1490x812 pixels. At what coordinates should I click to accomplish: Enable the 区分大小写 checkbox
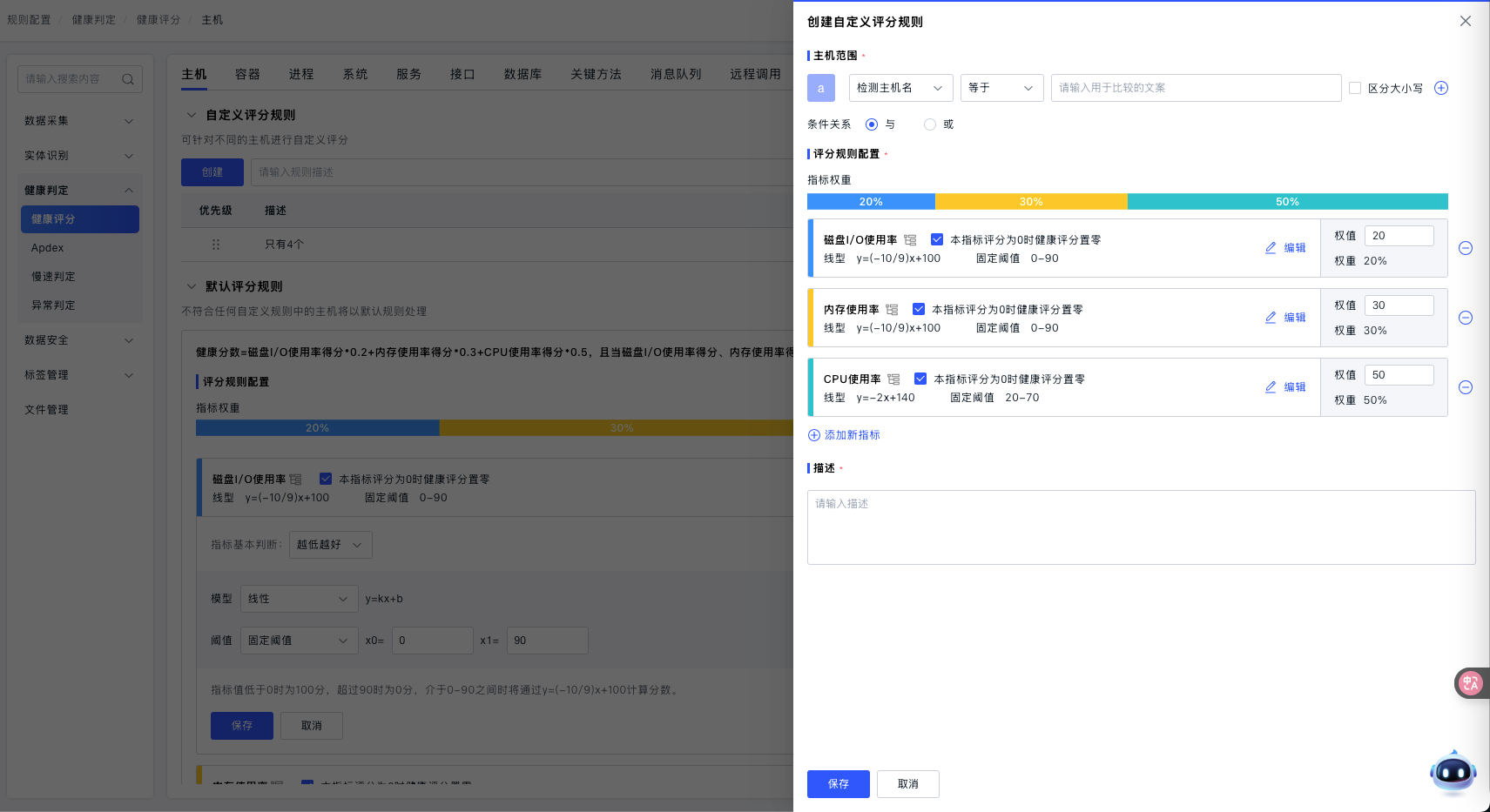(1355, 88)
